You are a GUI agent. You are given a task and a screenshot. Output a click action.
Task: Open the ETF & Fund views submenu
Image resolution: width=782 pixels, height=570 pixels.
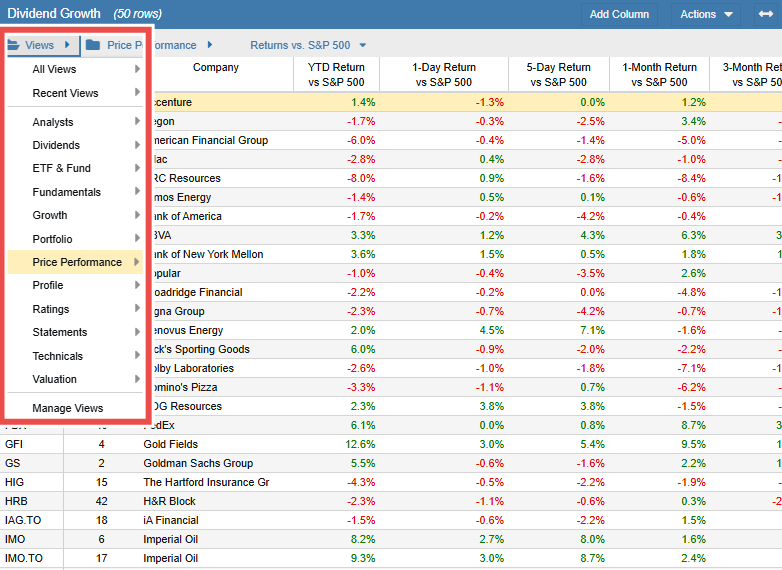[75, 168]
